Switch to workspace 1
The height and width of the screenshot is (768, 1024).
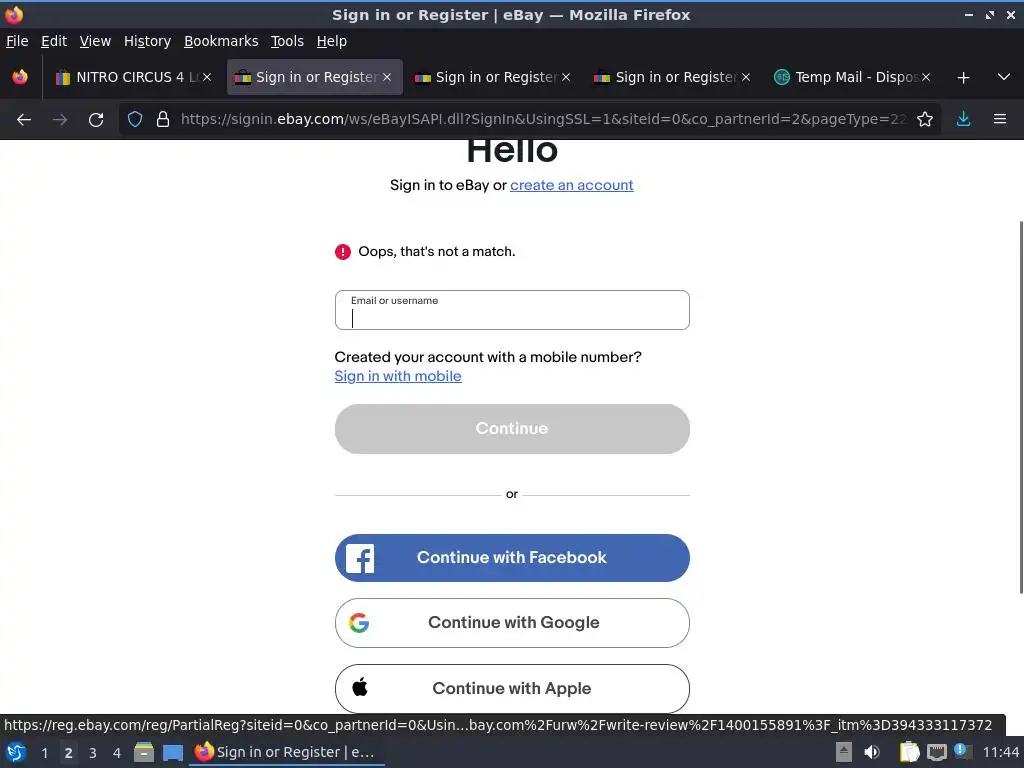[x=44, y=753]
